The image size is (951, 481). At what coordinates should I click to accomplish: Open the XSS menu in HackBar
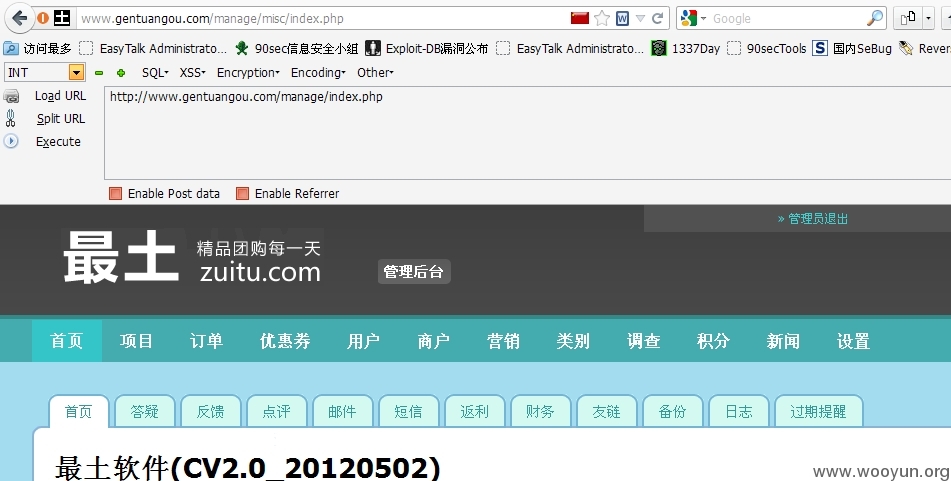tap(192, 73)
